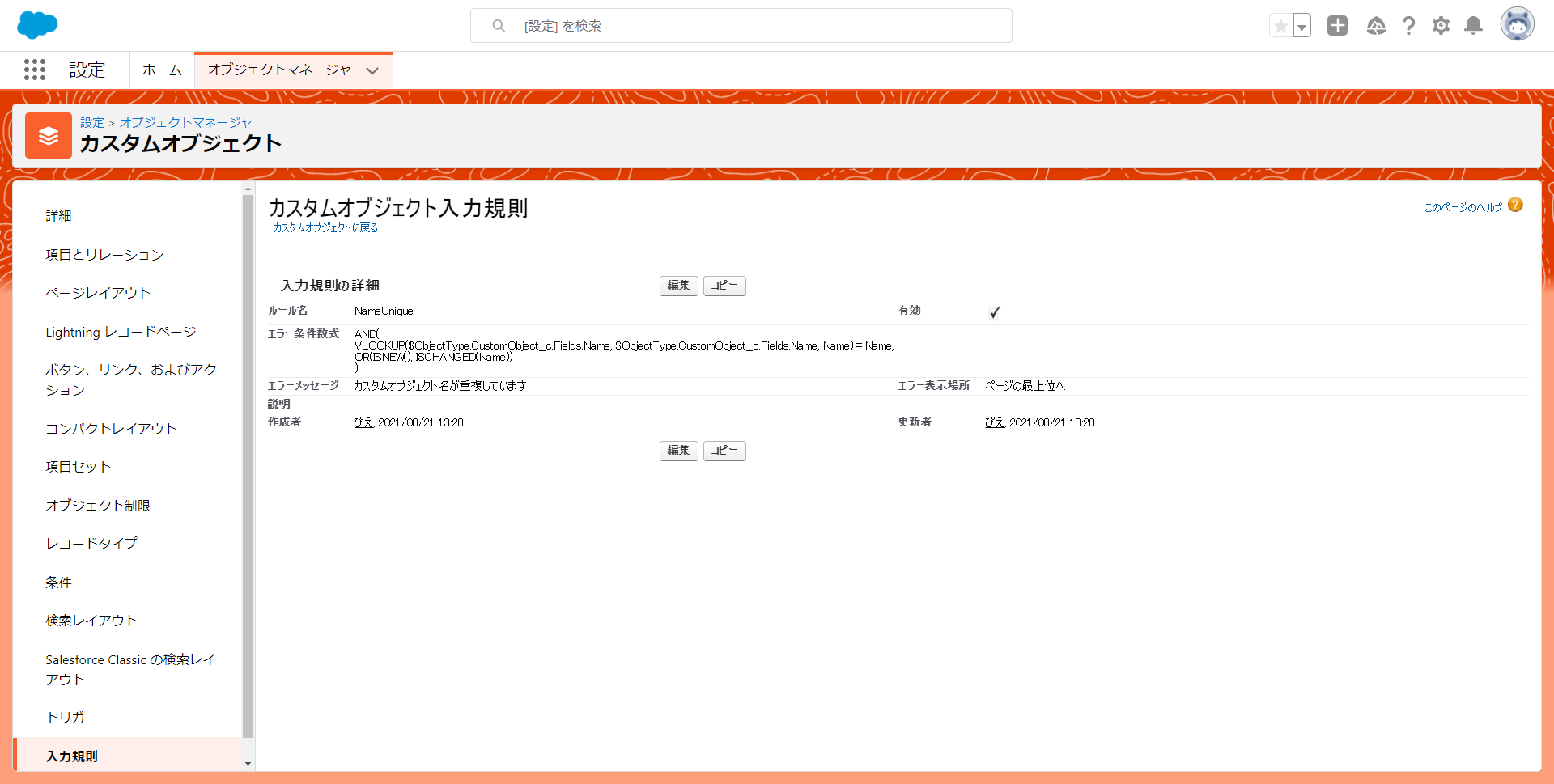The image size is (1554, 784).
Task: Open the user profile avatar menu
Action: click(1517, 24)
